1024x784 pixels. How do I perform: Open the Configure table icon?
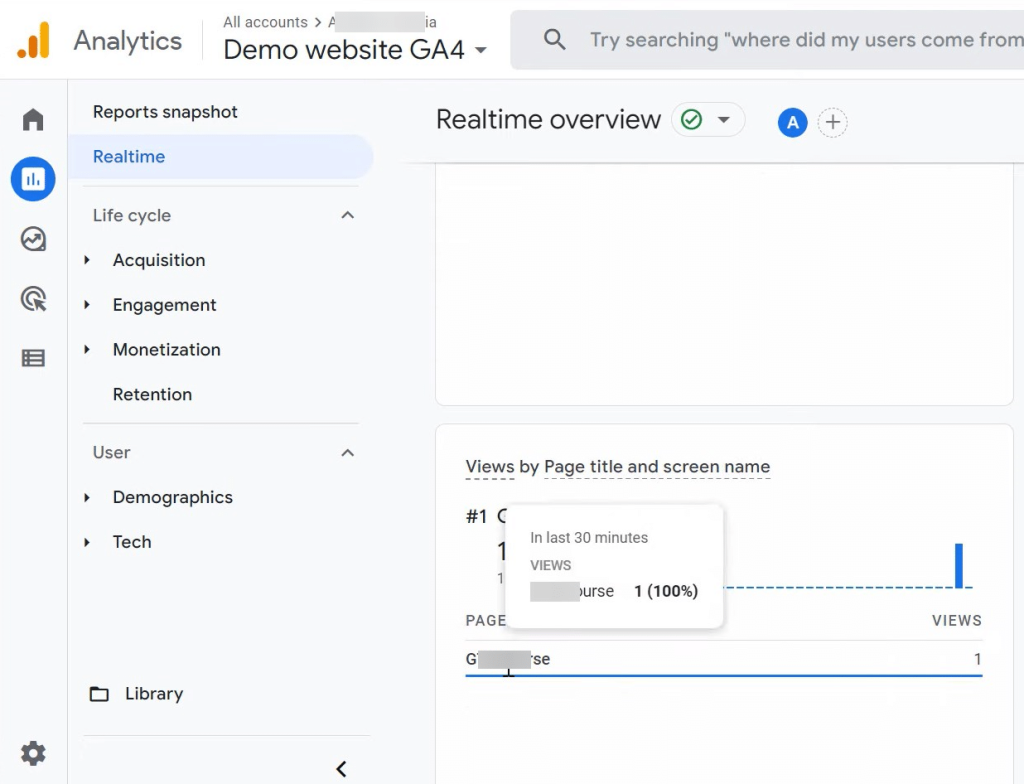coord(33,358)
